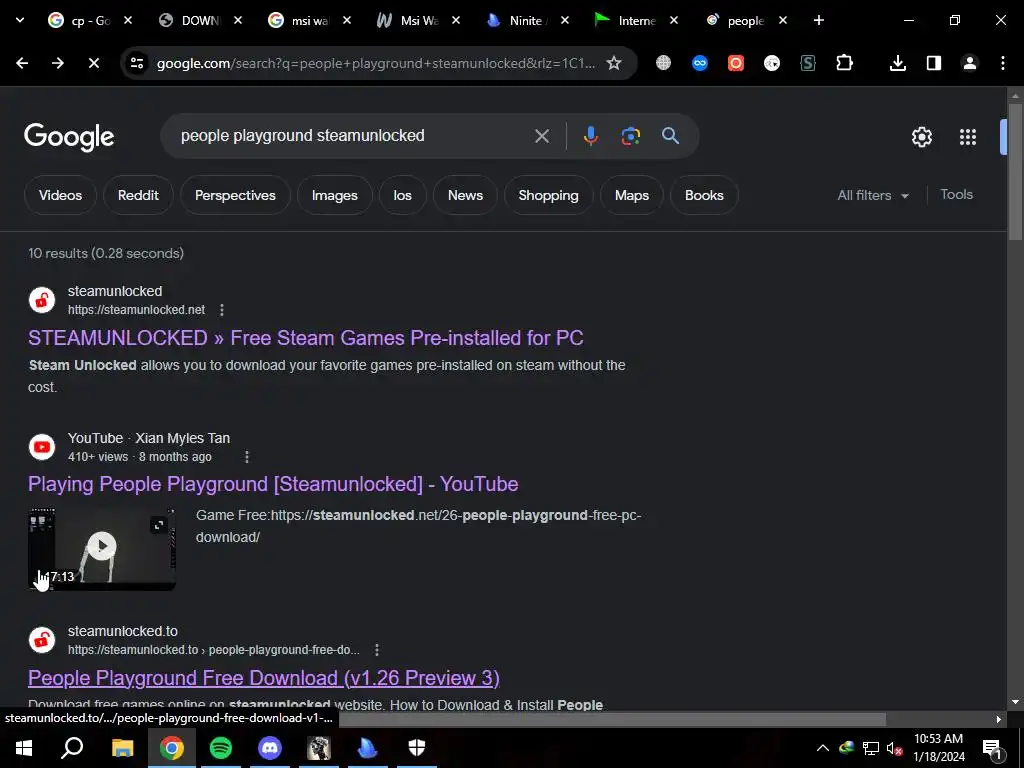Open Spotify from taskbar
This screenshot has height=768, width=1024.
tap(221, 748)
